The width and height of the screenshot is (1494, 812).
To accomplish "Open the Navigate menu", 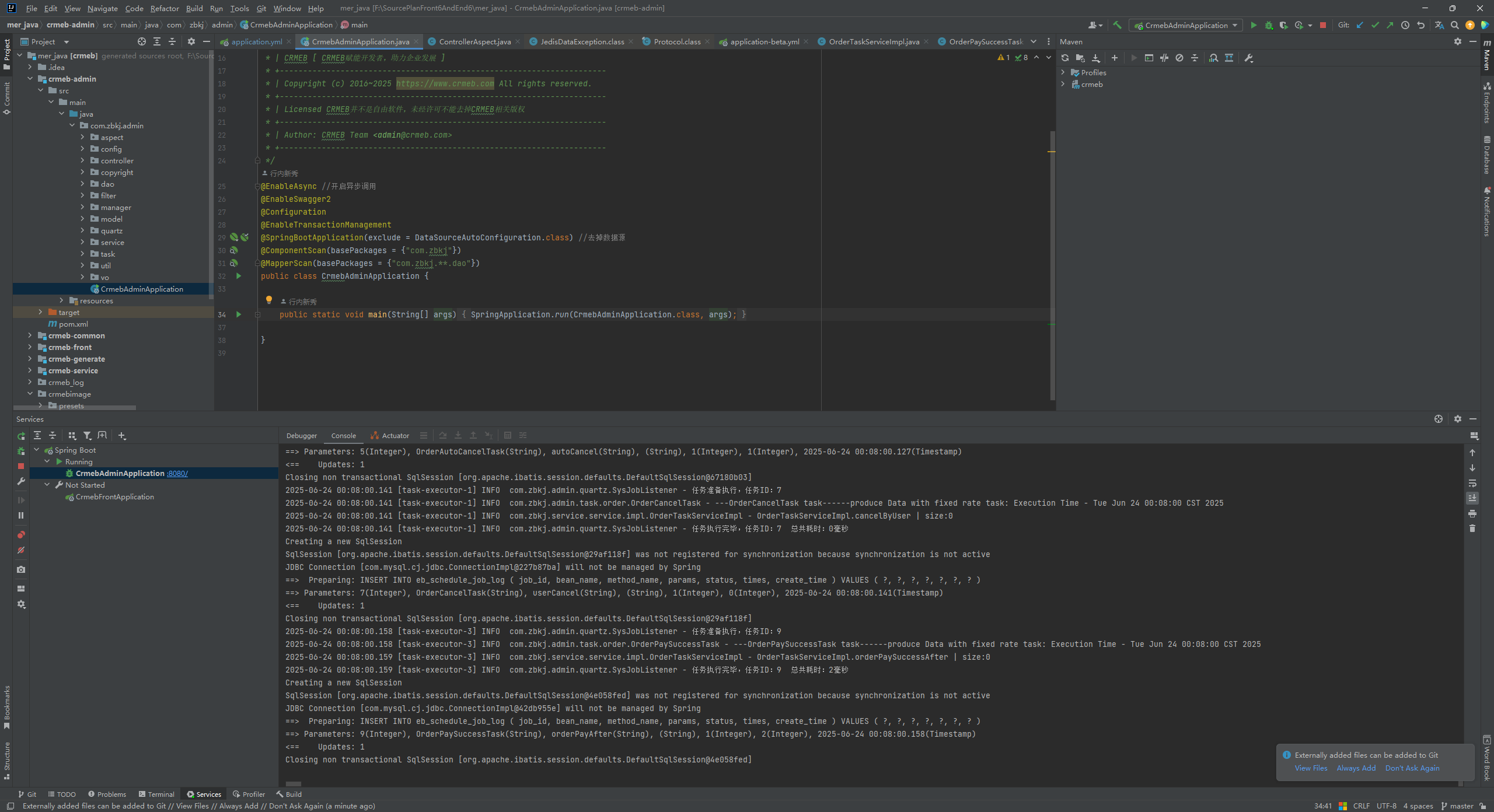I will 103,8.
